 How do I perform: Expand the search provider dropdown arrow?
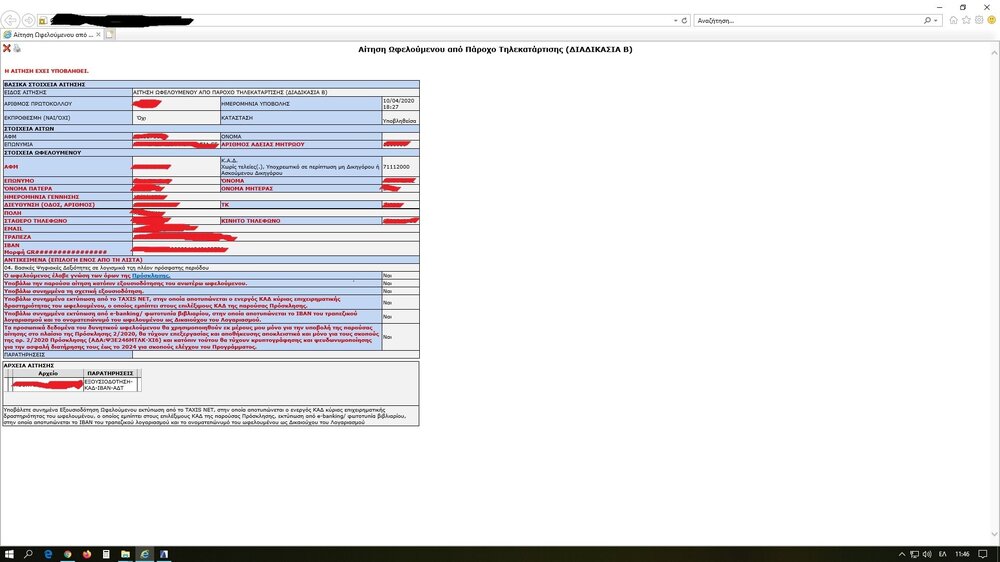[x=937, y=20]
